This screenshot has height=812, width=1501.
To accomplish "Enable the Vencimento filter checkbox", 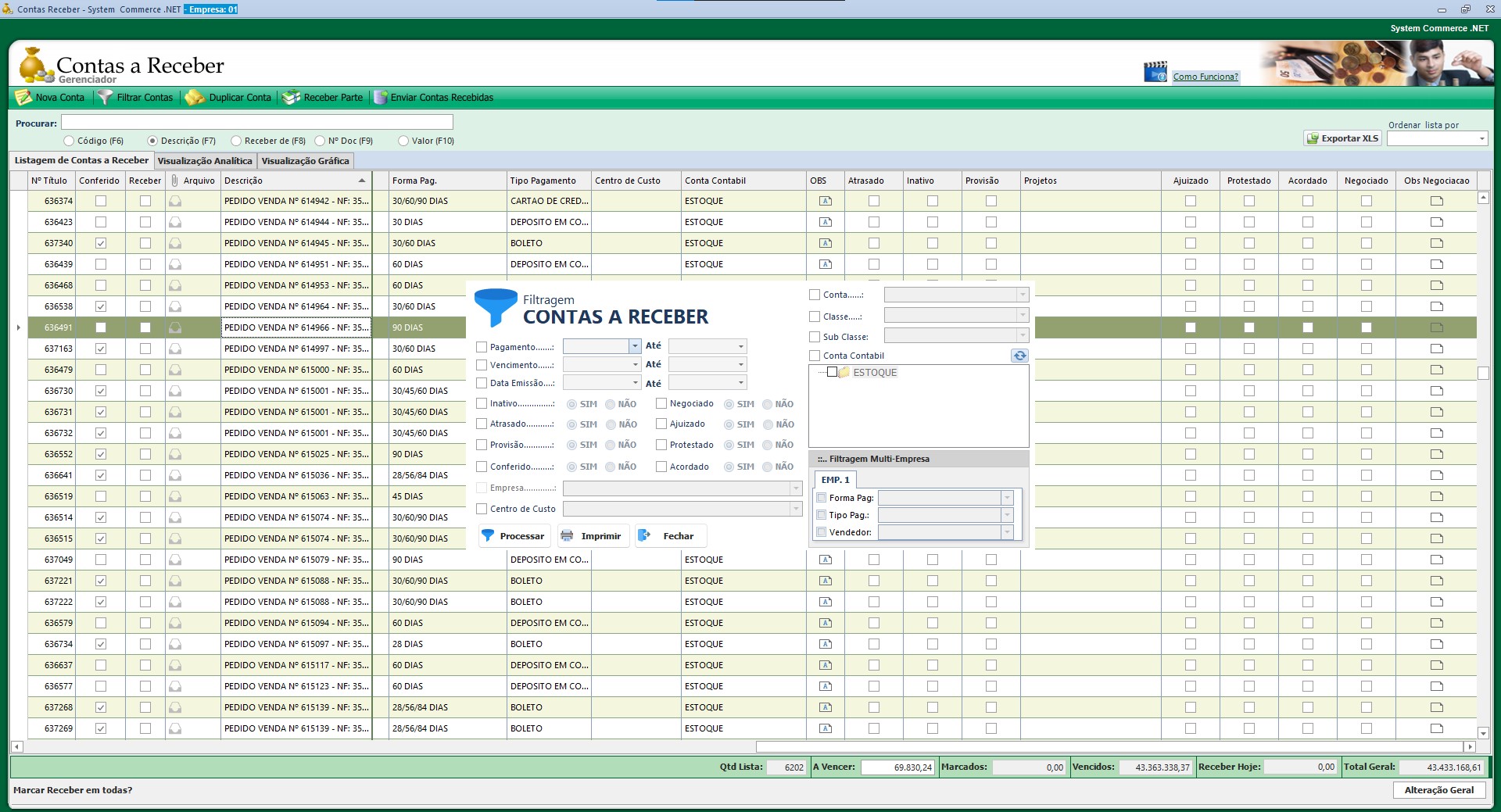I will (482, 365).
